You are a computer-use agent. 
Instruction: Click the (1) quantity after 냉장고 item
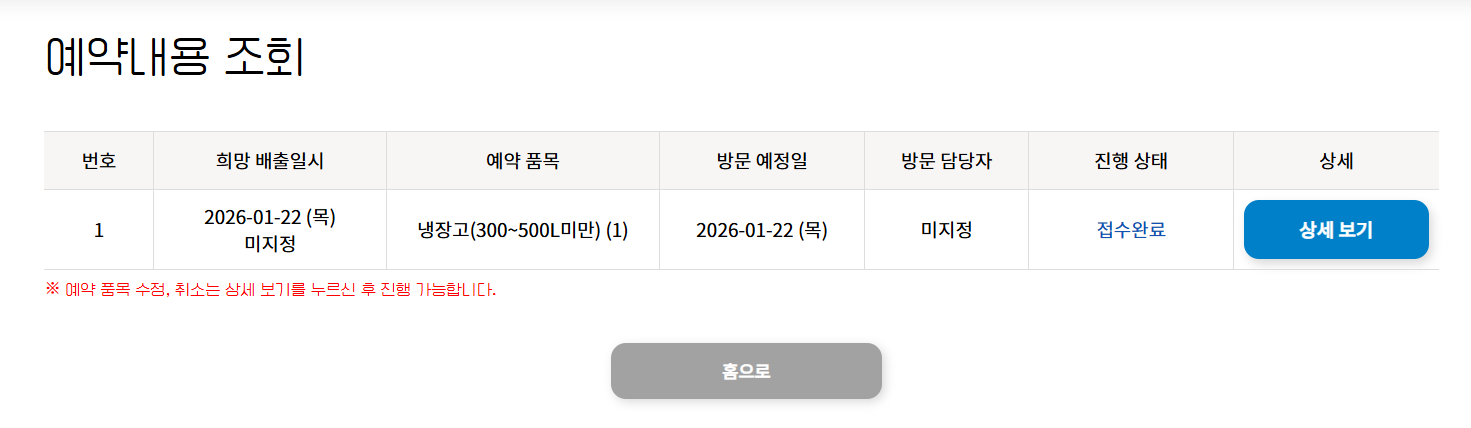coord(617,230)
